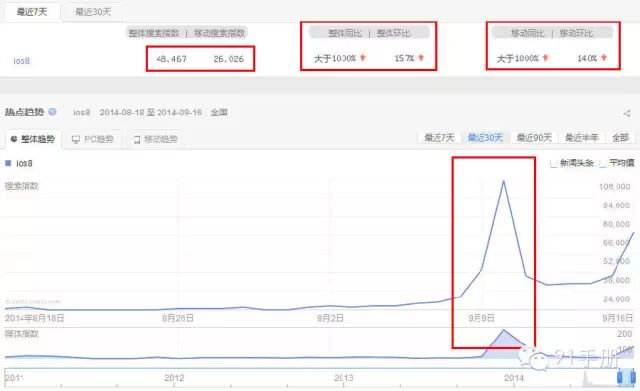Image resolution: width=640 pixels, height=391 pixels.
Task: Set chart range to 最近半年
Action: click(x=582, y=138)
